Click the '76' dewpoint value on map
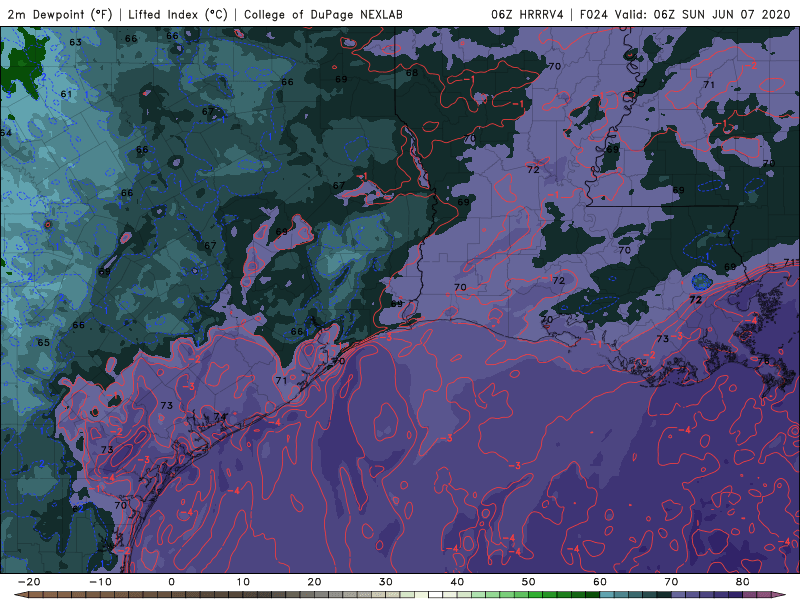This screenshot has width=800, height=600. pyautogui.click(x=763, y=361)
